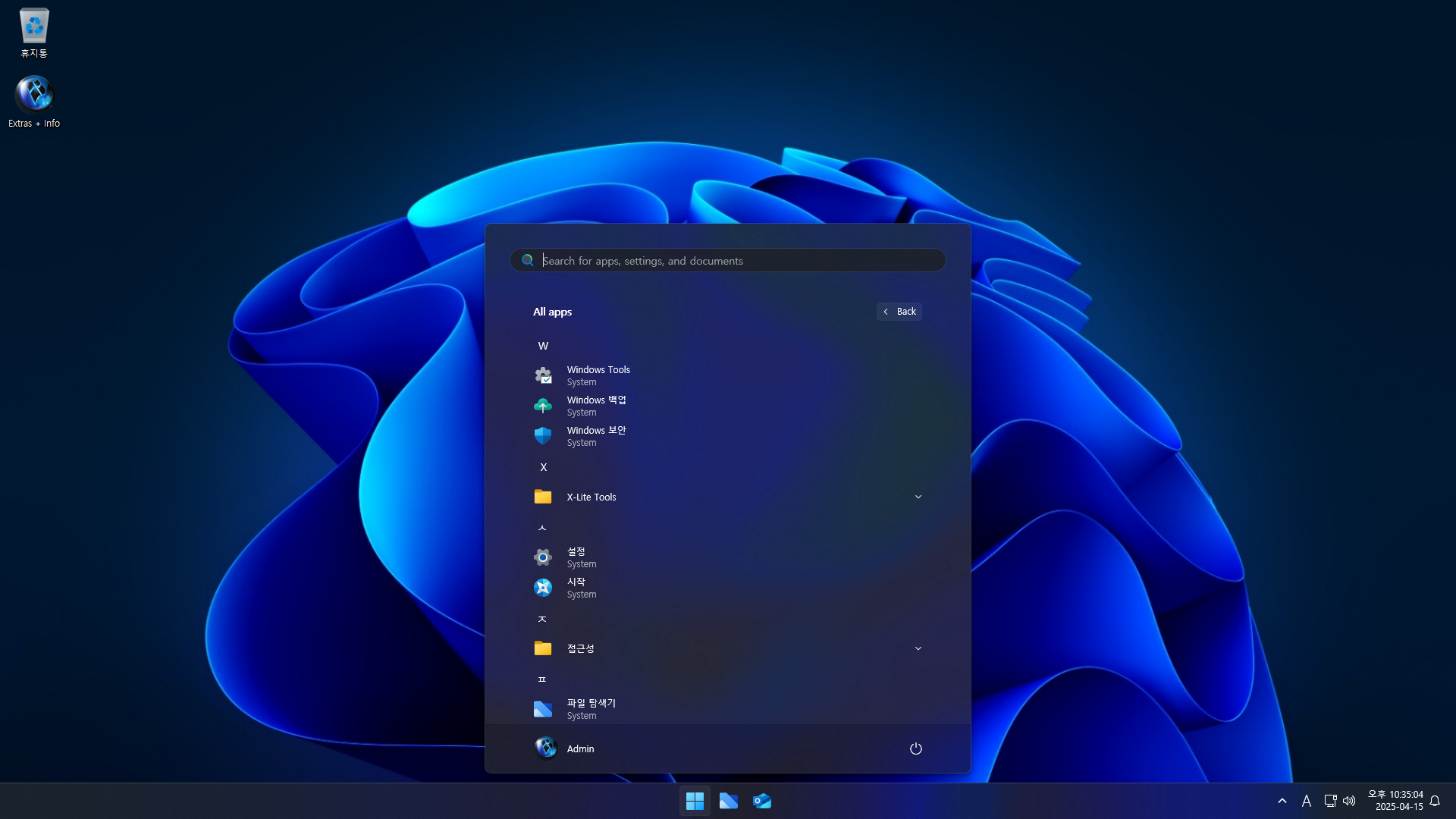Focus the search apps input field
Viewport: 1456px width, 819px height.
click(728, 260)
